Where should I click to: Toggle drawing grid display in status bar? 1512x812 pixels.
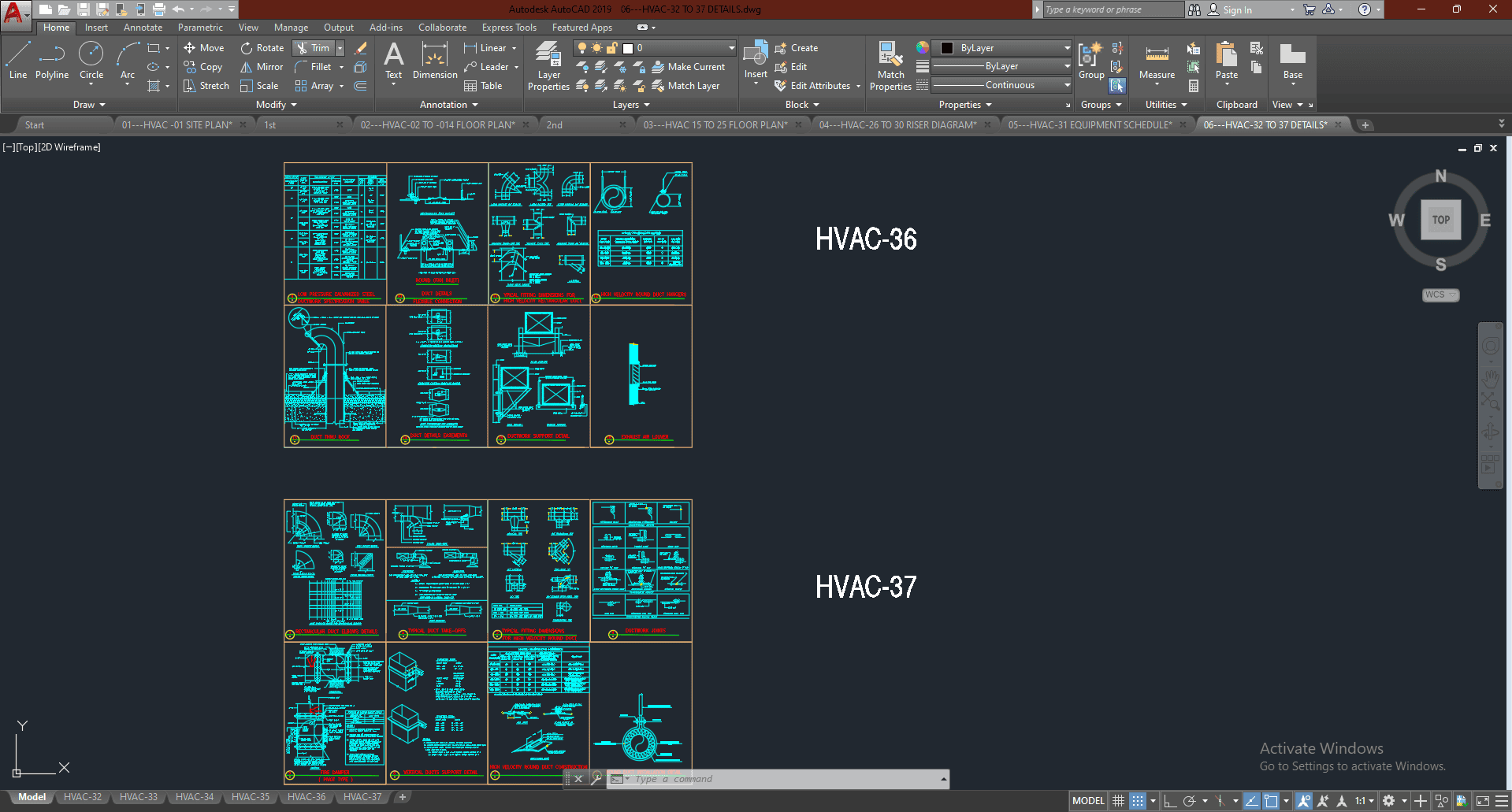click(1118, 801)
